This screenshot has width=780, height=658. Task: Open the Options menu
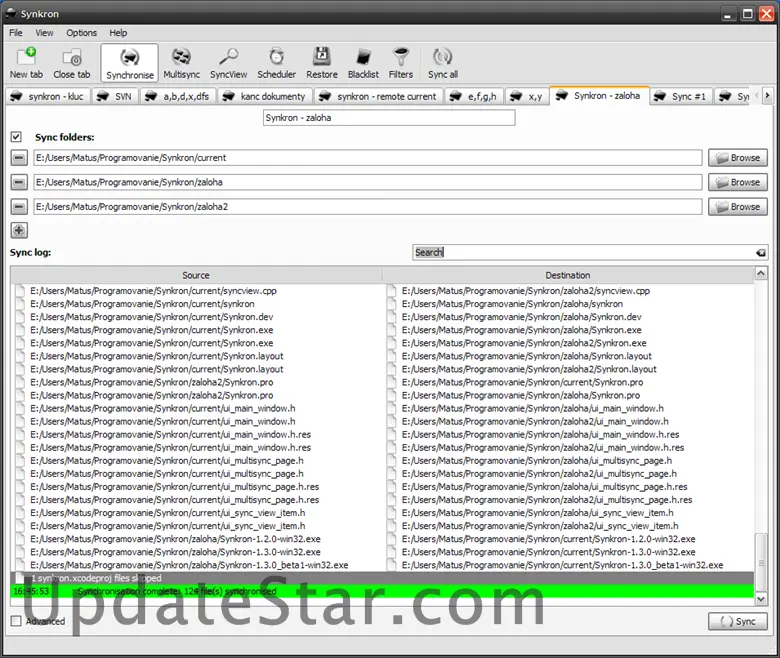[x=82, y=33]
